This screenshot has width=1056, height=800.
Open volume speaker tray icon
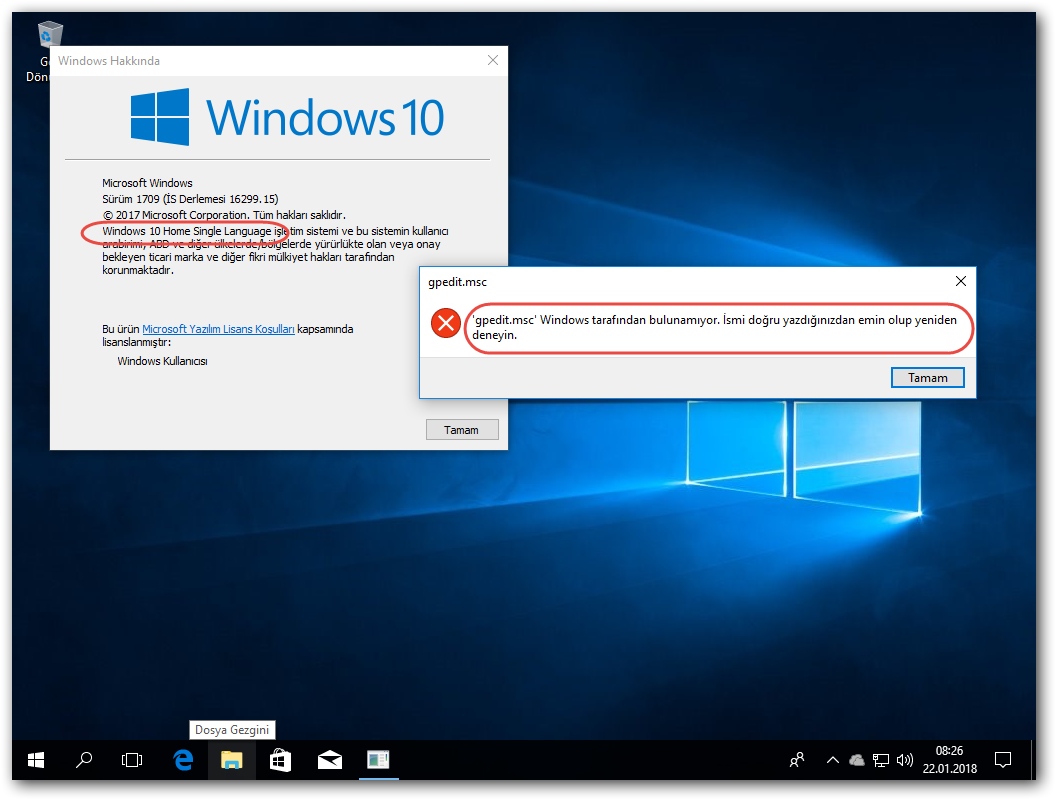tap(904, 760)
